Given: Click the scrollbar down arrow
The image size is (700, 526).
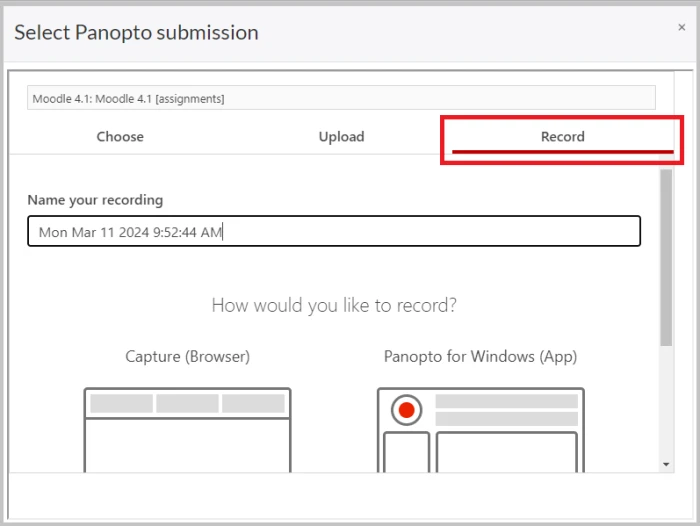Looking at the screenshot, I should [666, 465].
